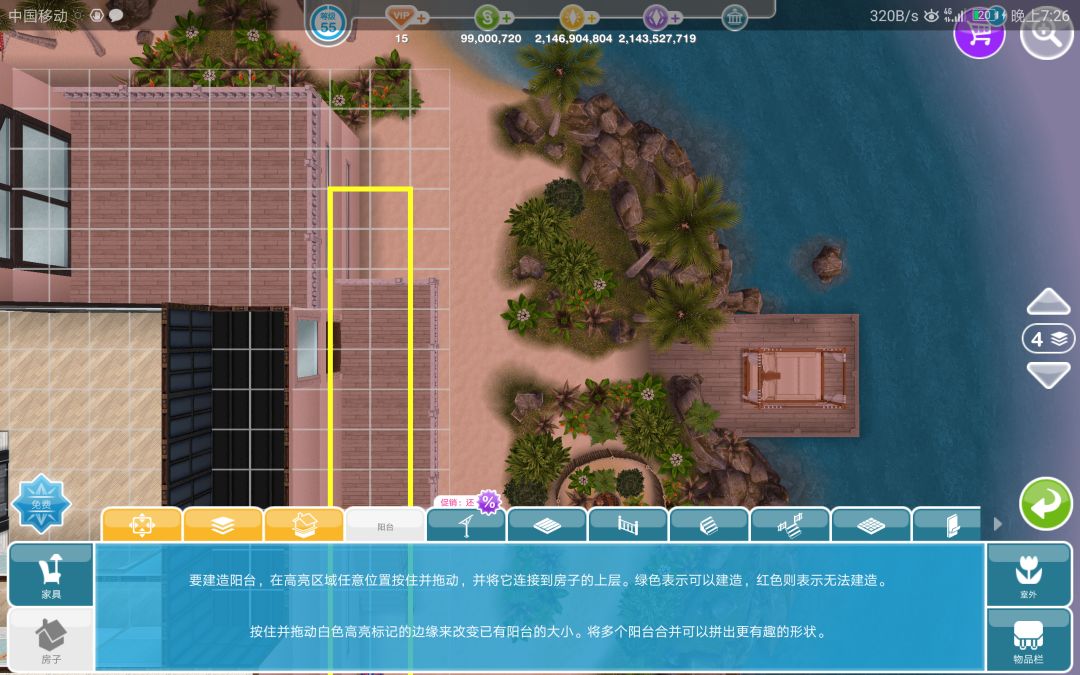Tap the small rock in the sea

(827, 262)
